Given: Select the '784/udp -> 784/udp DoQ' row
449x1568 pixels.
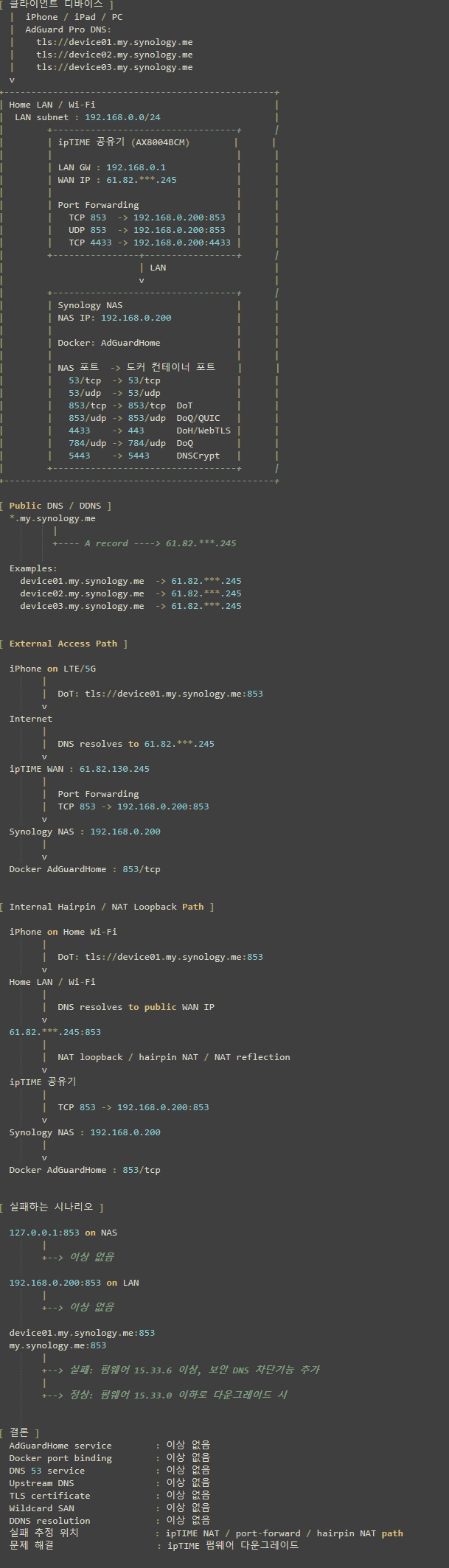Looking at the screenshot, I should coord(130,443).
